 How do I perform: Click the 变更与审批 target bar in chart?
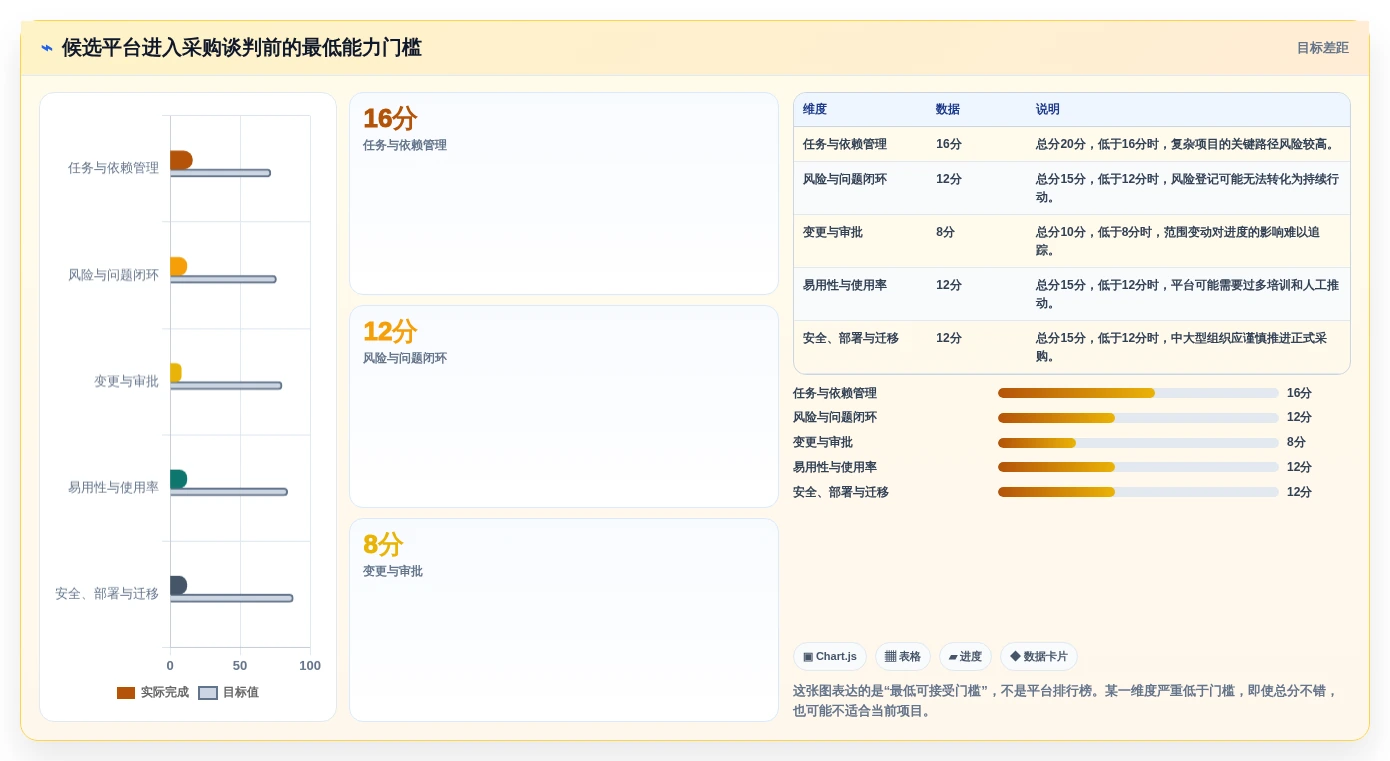point(226,385)
